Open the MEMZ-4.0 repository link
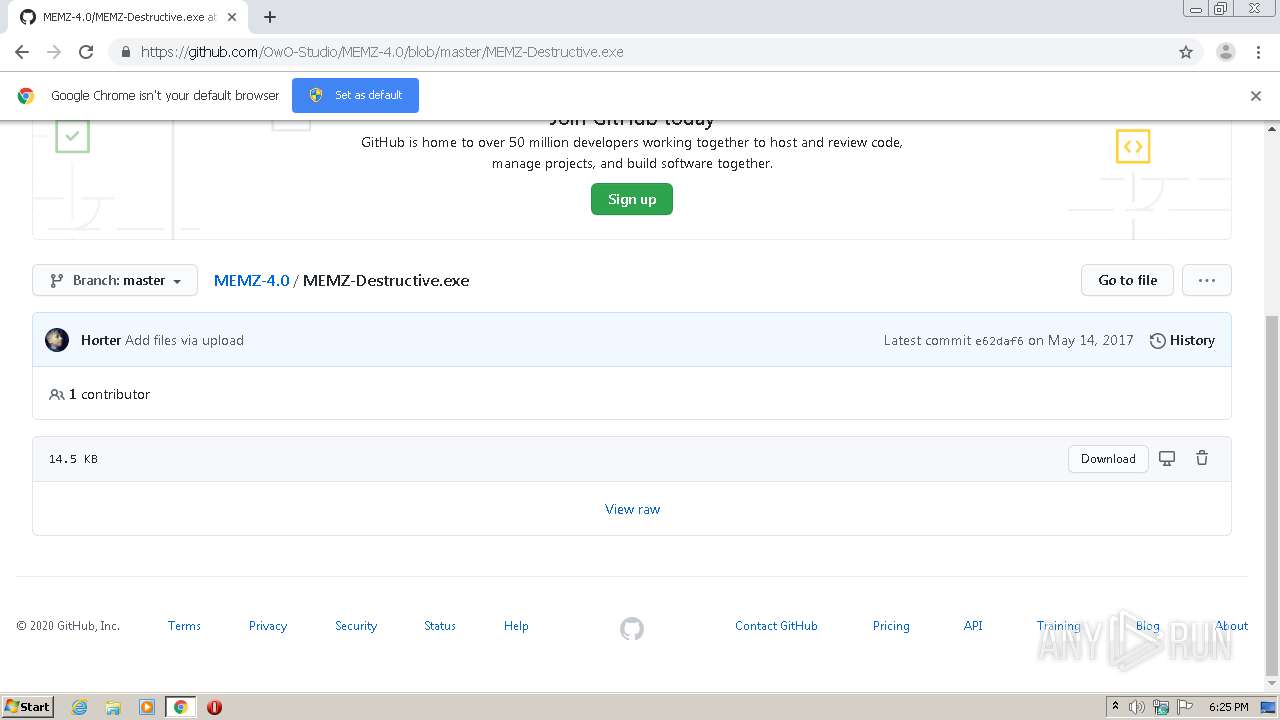The width and height of the screenshot is (1280, 720). [251, 280]
